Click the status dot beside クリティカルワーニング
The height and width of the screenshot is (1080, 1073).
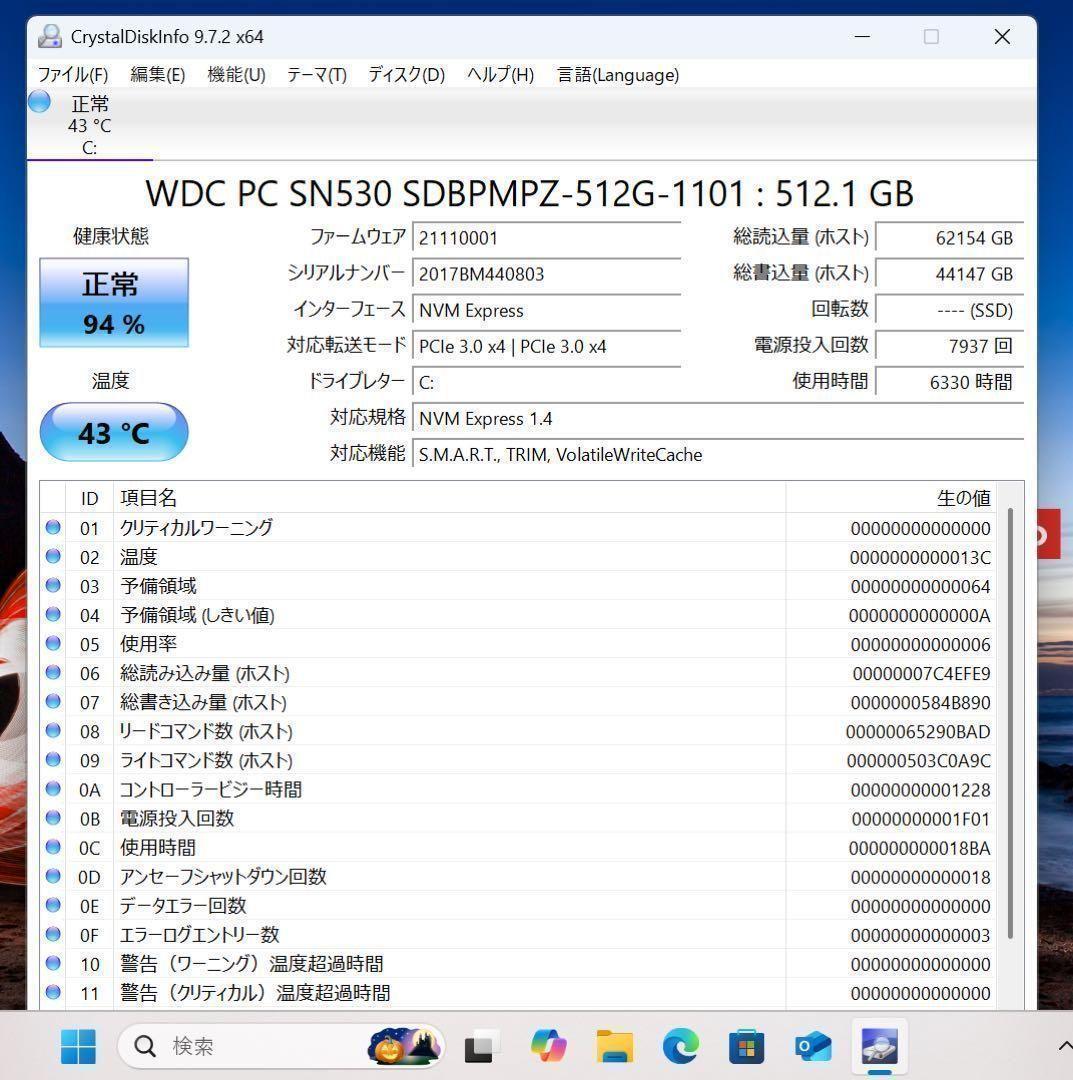pyautogui.click(x=53, y=528)
